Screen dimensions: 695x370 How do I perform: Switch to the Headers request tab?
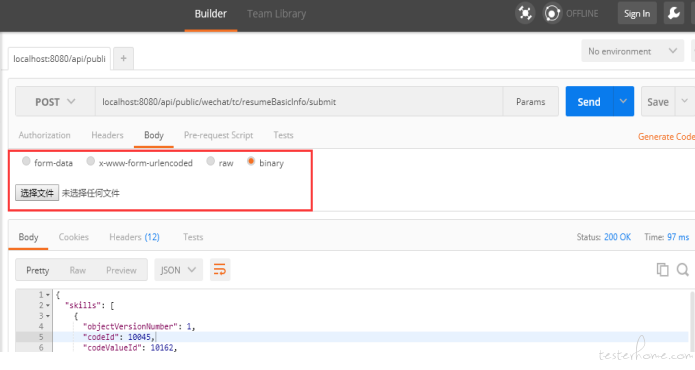coord(107,135)
